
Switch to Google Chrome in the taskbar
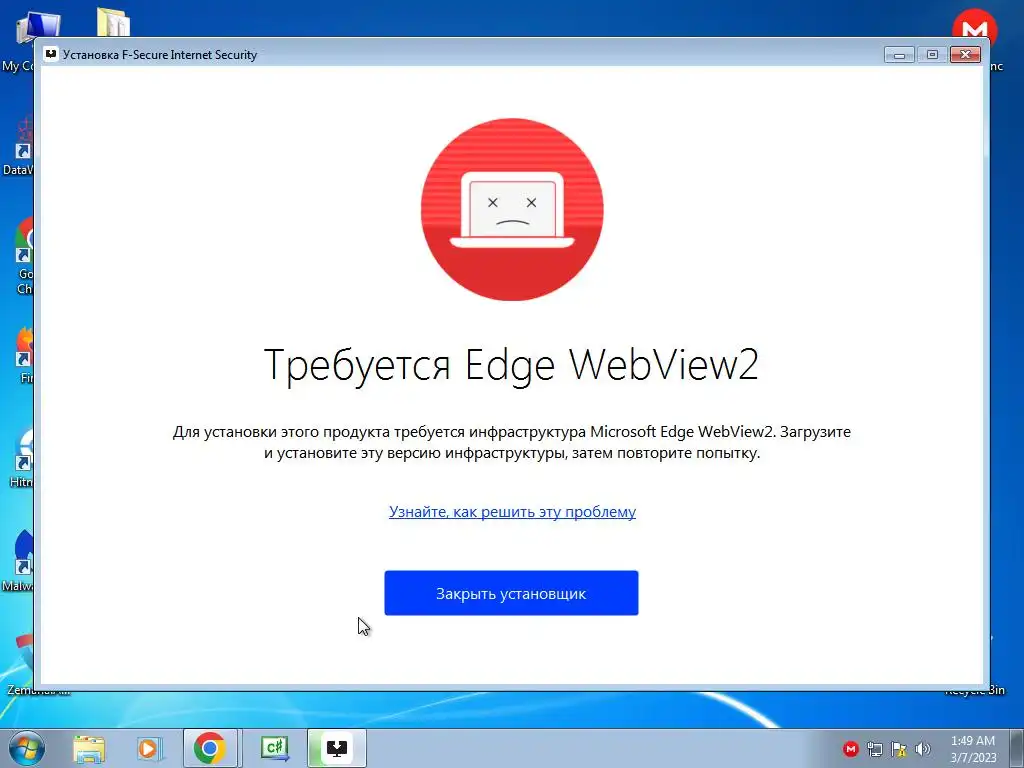point(210,748)
